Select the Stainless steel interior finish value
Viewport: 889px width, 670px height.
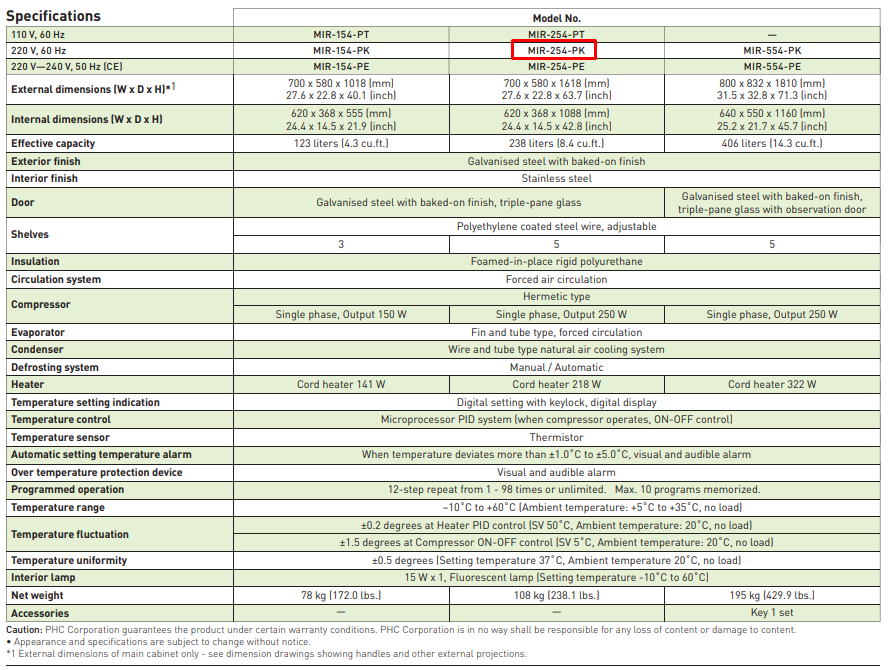(x=556, y=179)
